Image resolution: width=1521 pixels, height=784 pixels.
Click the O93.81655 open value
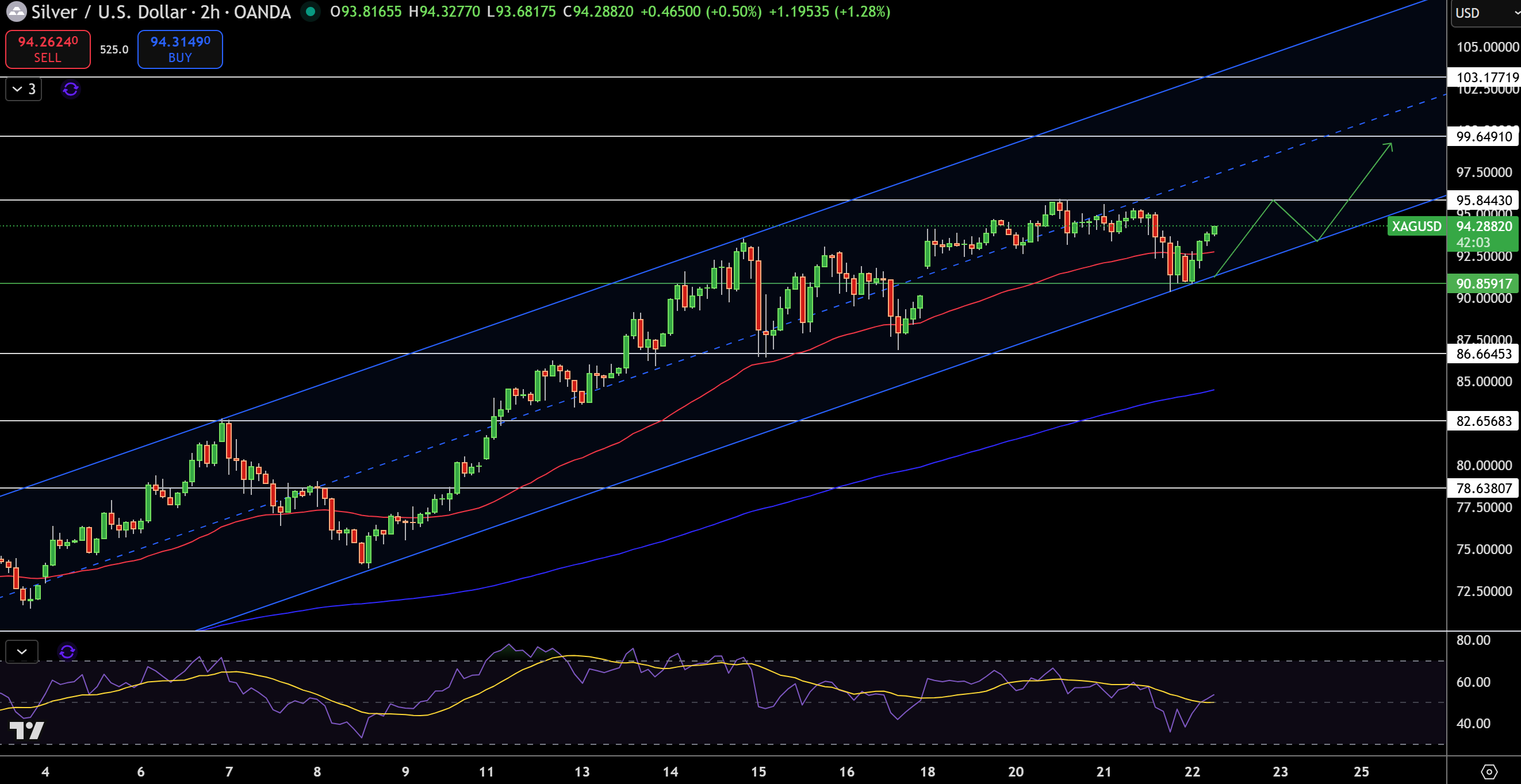pyautogui.click(x=366, y=12)
